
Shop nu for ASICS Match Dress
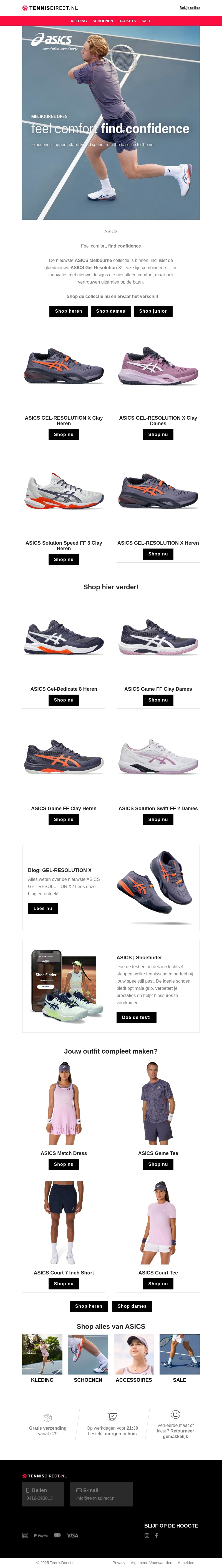[x=64, y=1164]
